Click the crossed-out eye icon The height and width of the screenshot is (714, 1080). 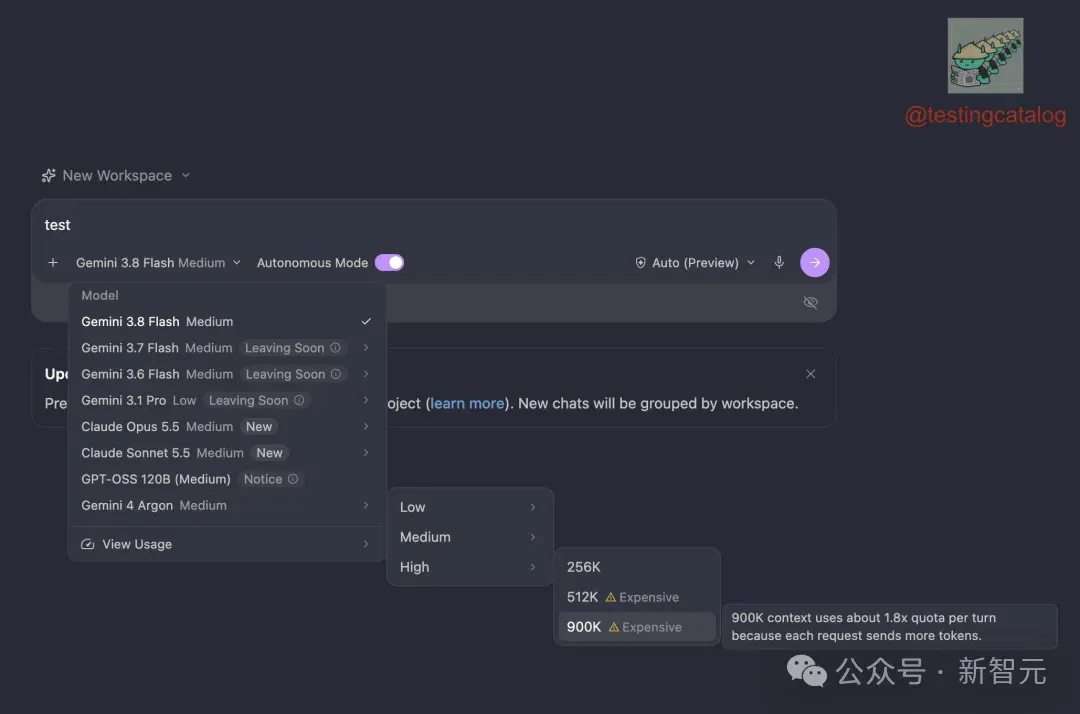point(810,302)
